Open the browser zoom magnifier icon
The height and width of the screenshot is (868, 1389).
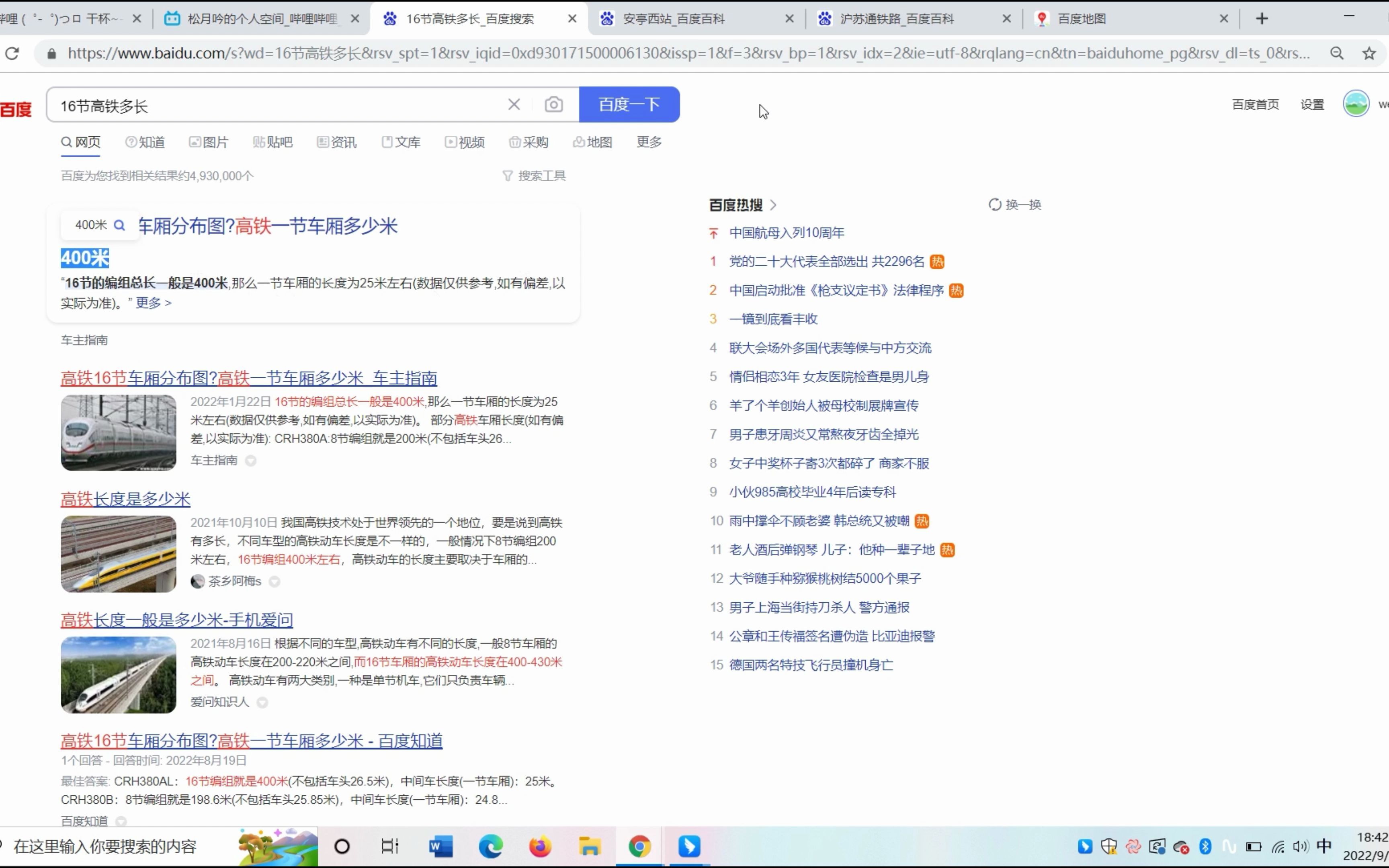point(1337,53)
